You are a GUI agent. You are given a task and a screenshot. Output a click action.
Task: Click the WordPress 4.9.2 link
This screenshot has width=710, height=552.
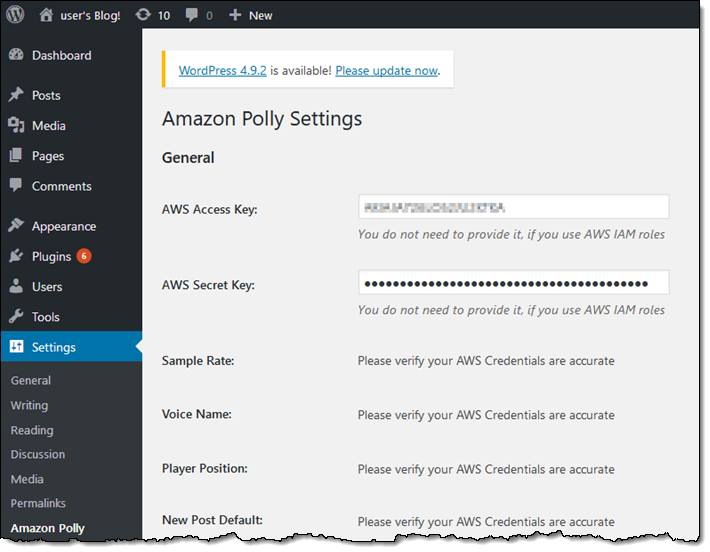(x=222, y=71)
